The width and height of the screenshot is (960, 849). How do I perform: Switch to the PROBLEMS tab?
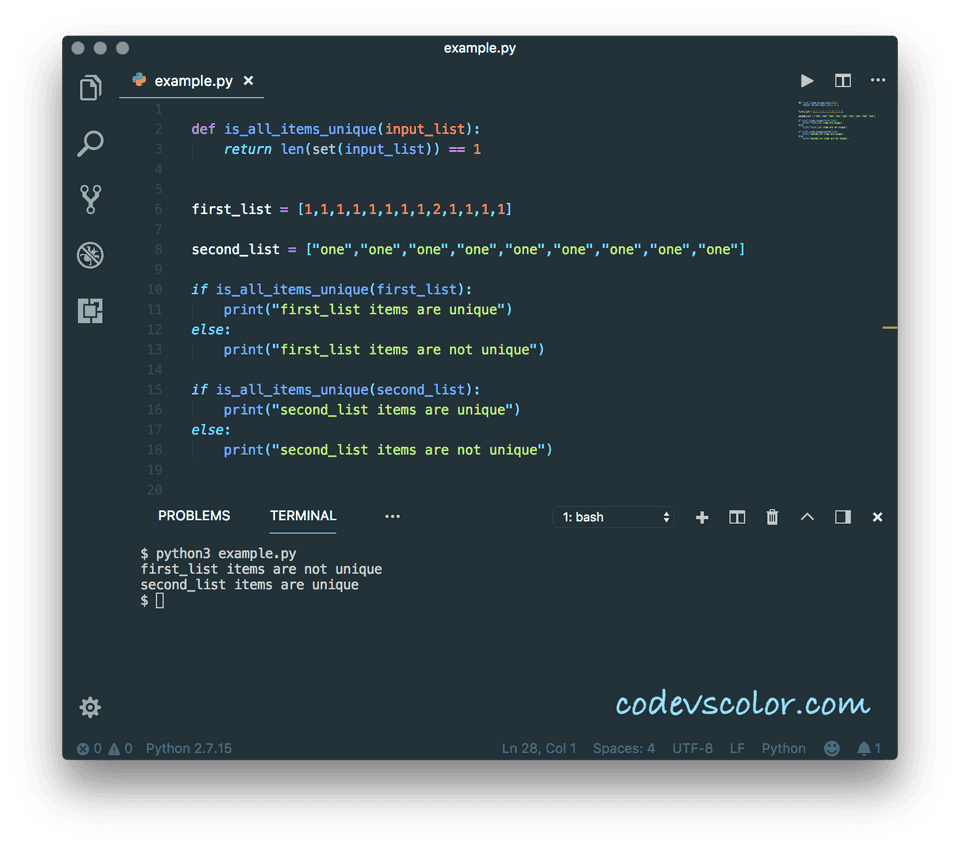pyautogui.click(x=194, y=516)
